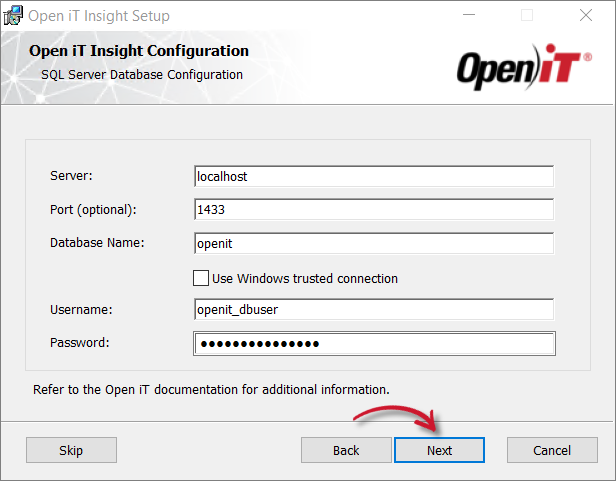This screenshot has height=481, width=616.
Task: Click the installer icon in the title bar
Action: [x=13, y=16]
